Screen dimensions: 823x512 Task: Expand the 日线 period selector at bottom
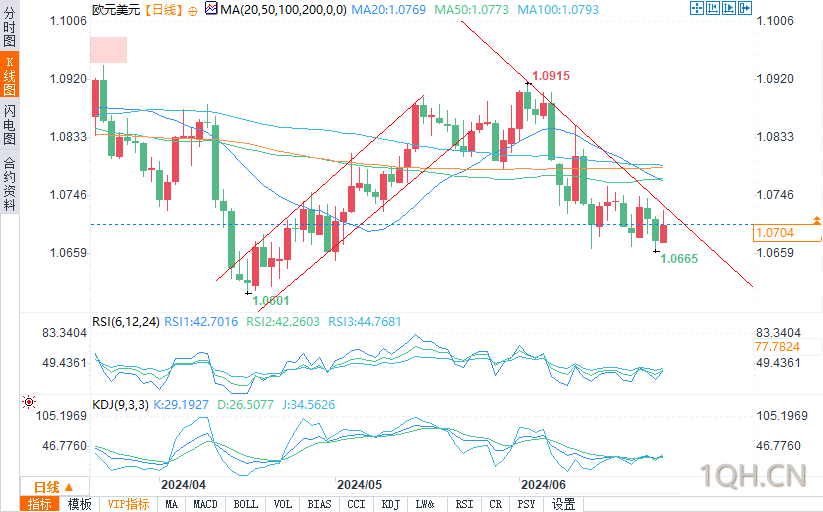pos(54,487)
